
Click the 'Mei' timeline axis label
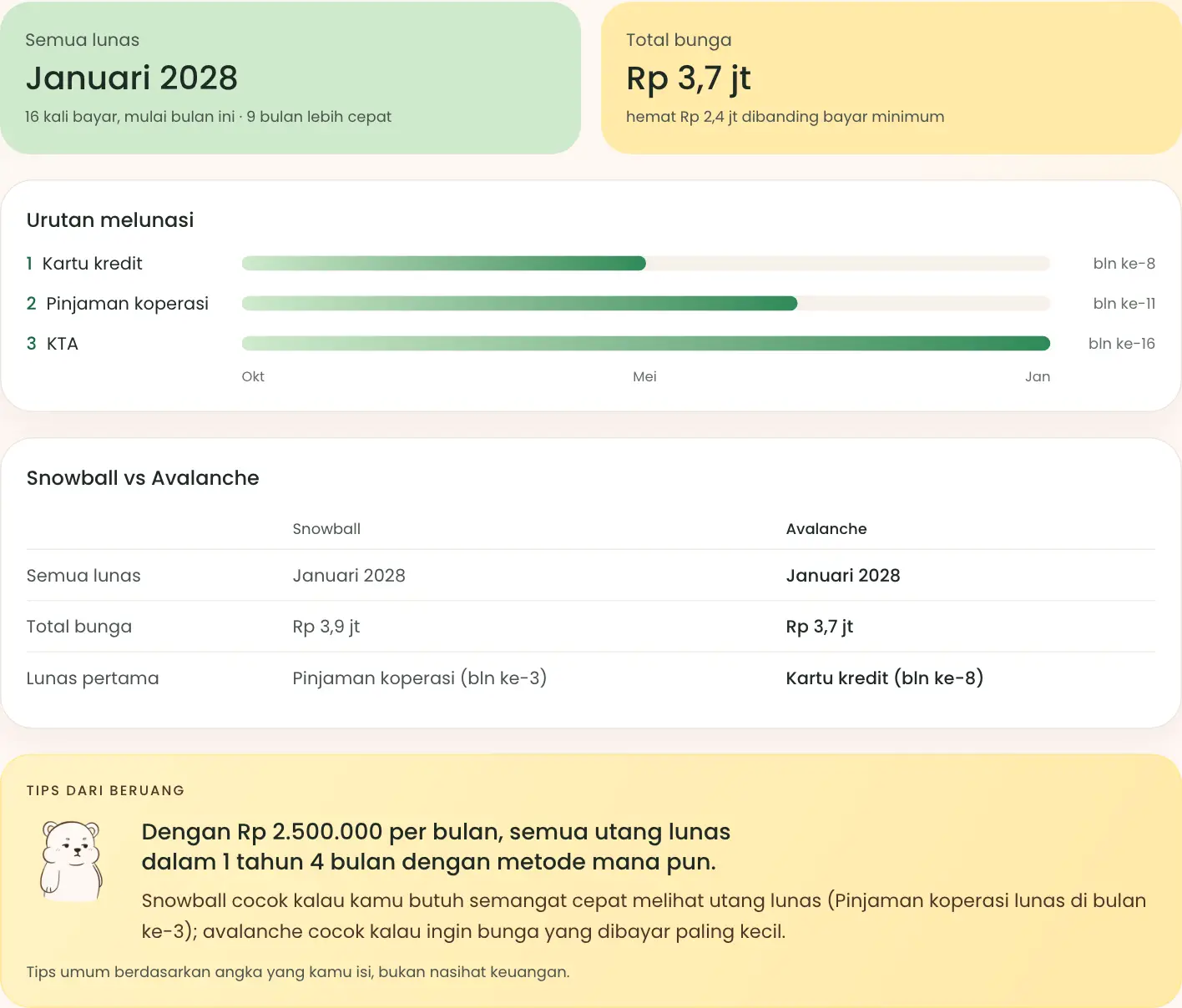coord(644,376)
